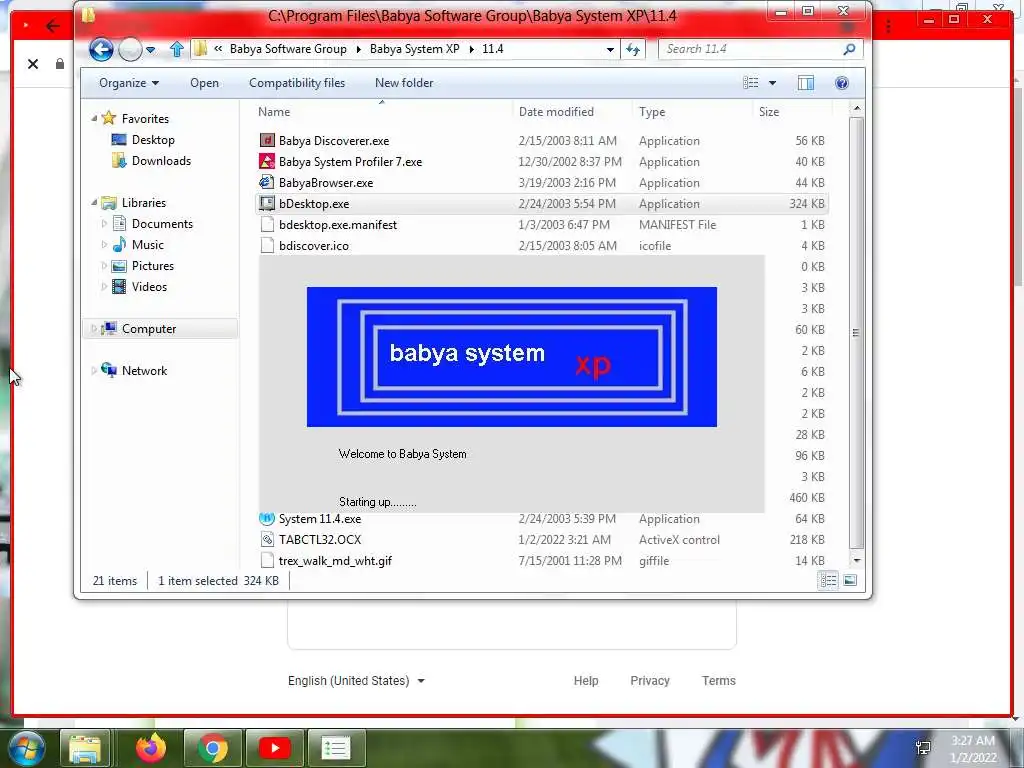1024x768 pixels.
Task: Click the address bar folder icon
Action: click(200, 49)
